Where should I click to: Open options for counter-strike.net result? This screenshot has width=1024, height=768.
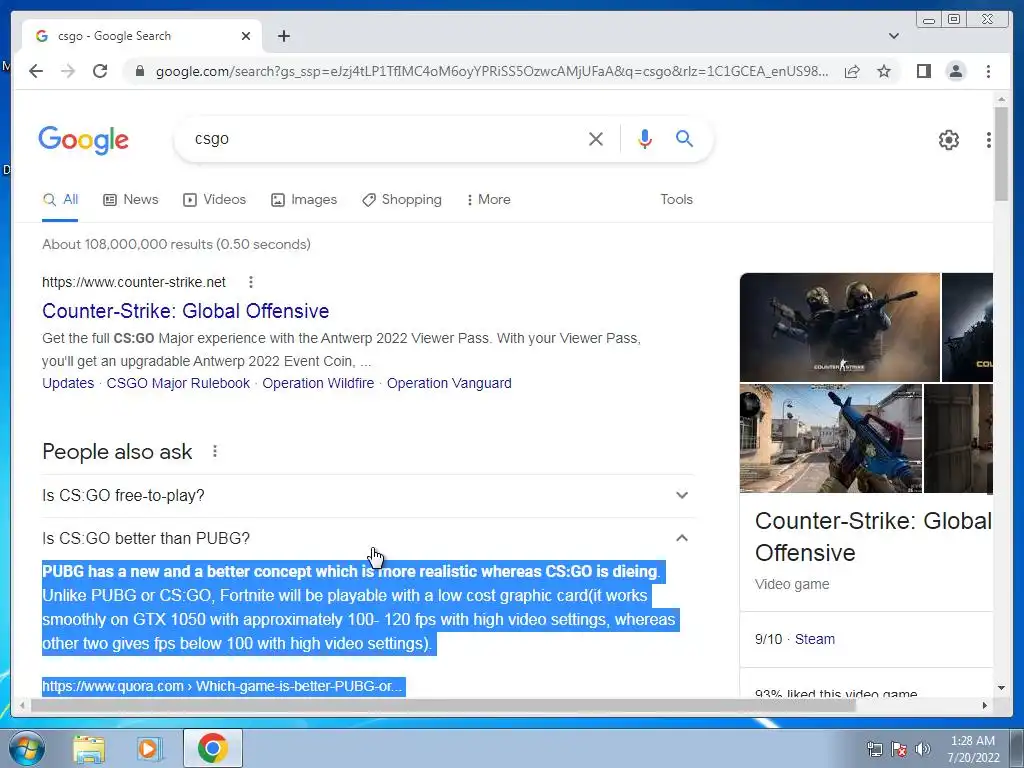pos(251,282)
